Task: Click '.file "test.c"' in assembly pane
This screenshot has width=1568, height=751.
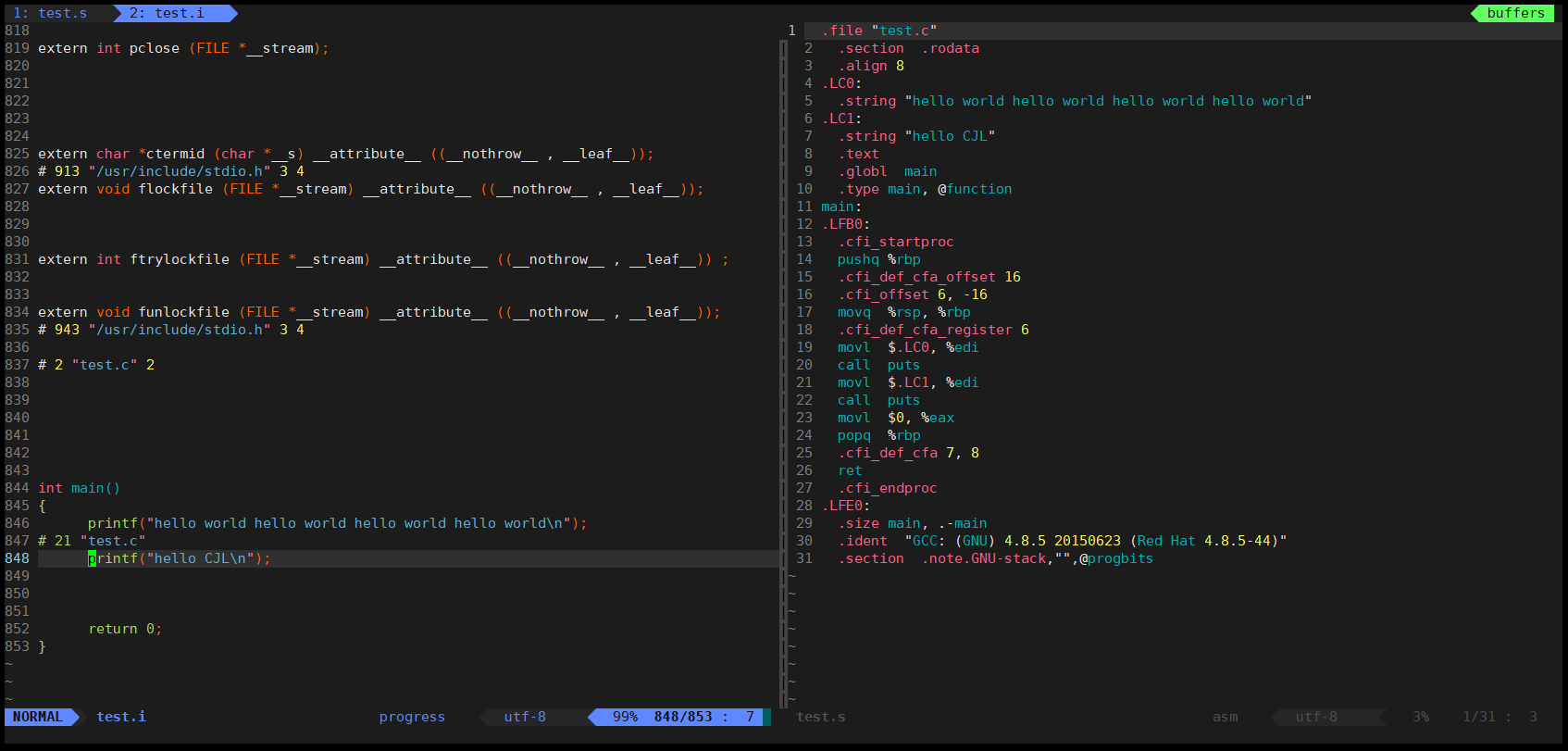Action: tap(879, 31)
